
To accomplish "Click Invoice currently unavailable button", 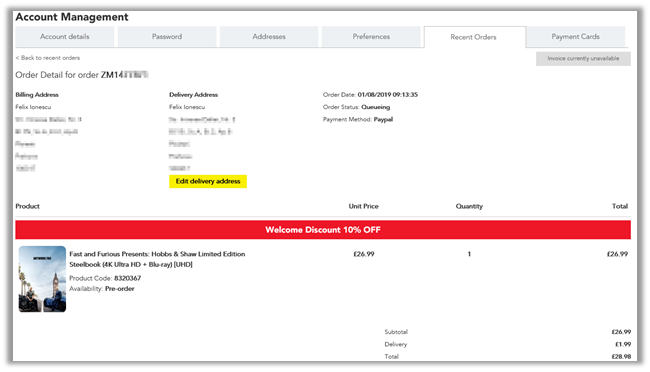I will 583,58.
